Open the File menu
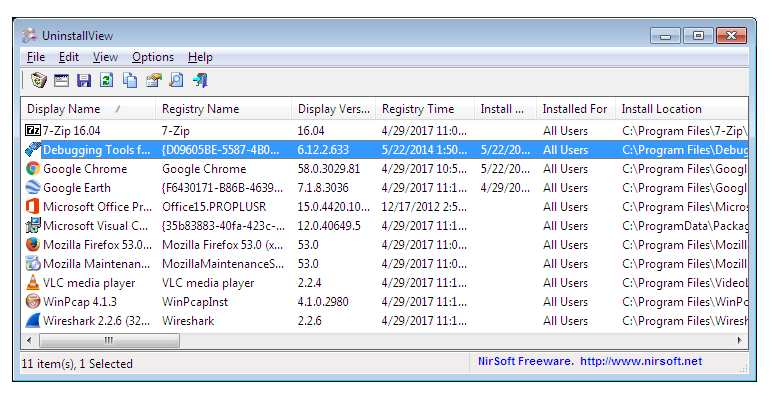Screen dimensions: 770x400 [36, 57]
